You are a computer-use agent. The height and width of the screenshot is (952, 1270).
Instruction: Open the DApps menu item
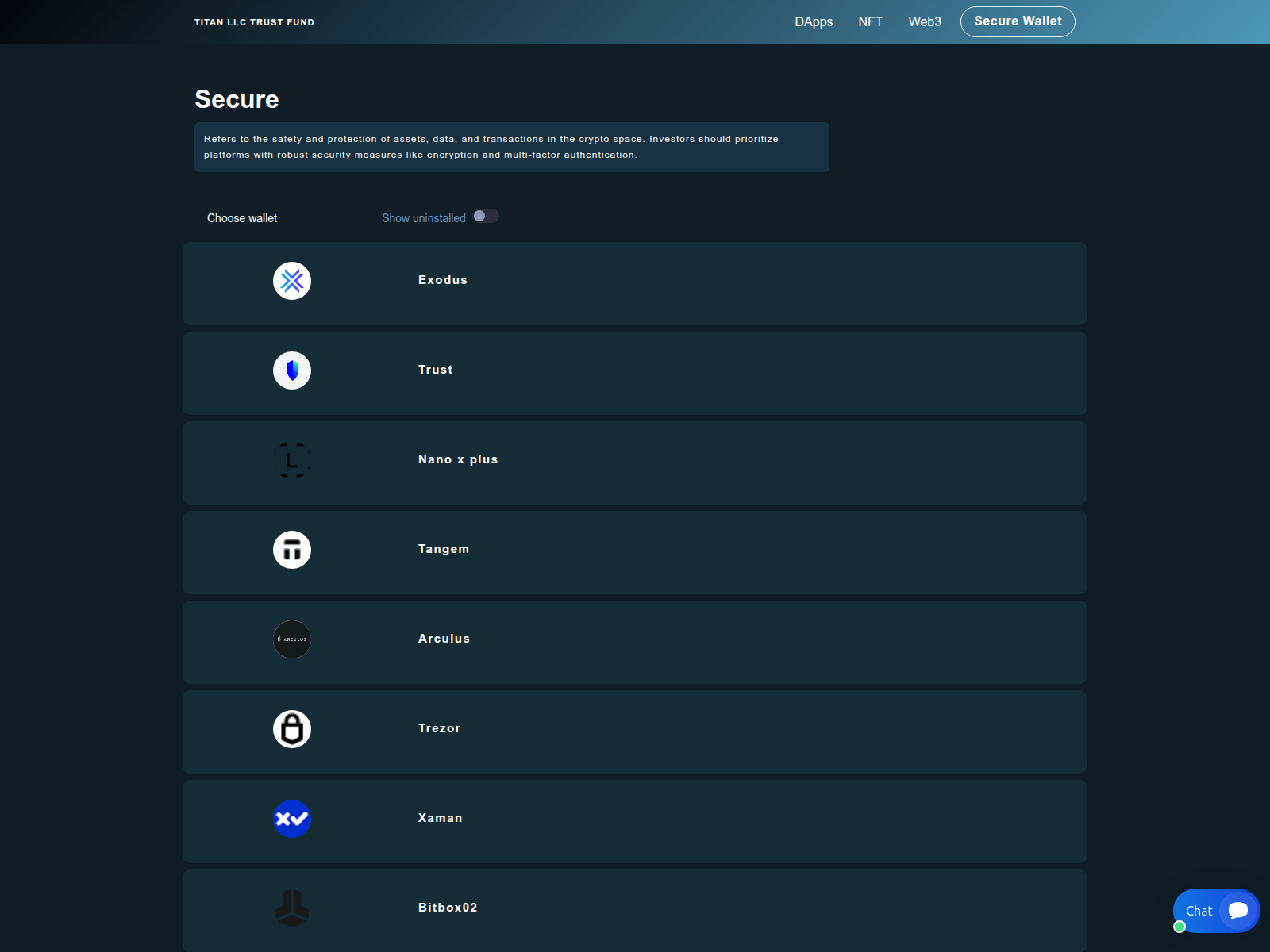click(814, 22)
